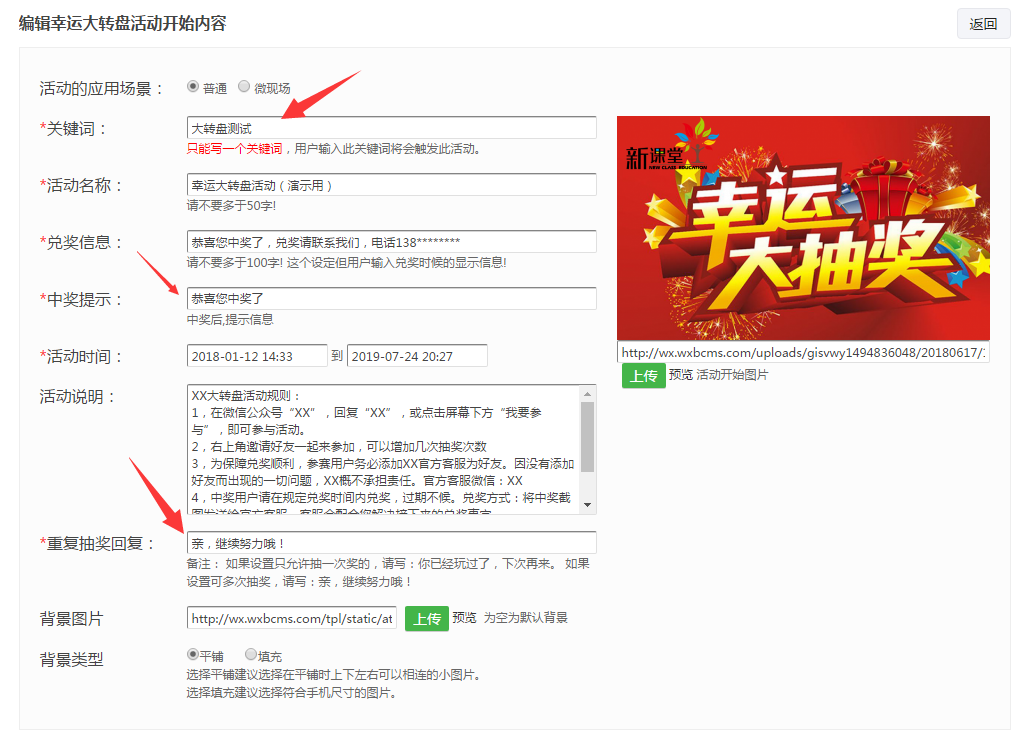Choose 填充 background type
This screenshot has width=1029, height=744.
(250, 654)
